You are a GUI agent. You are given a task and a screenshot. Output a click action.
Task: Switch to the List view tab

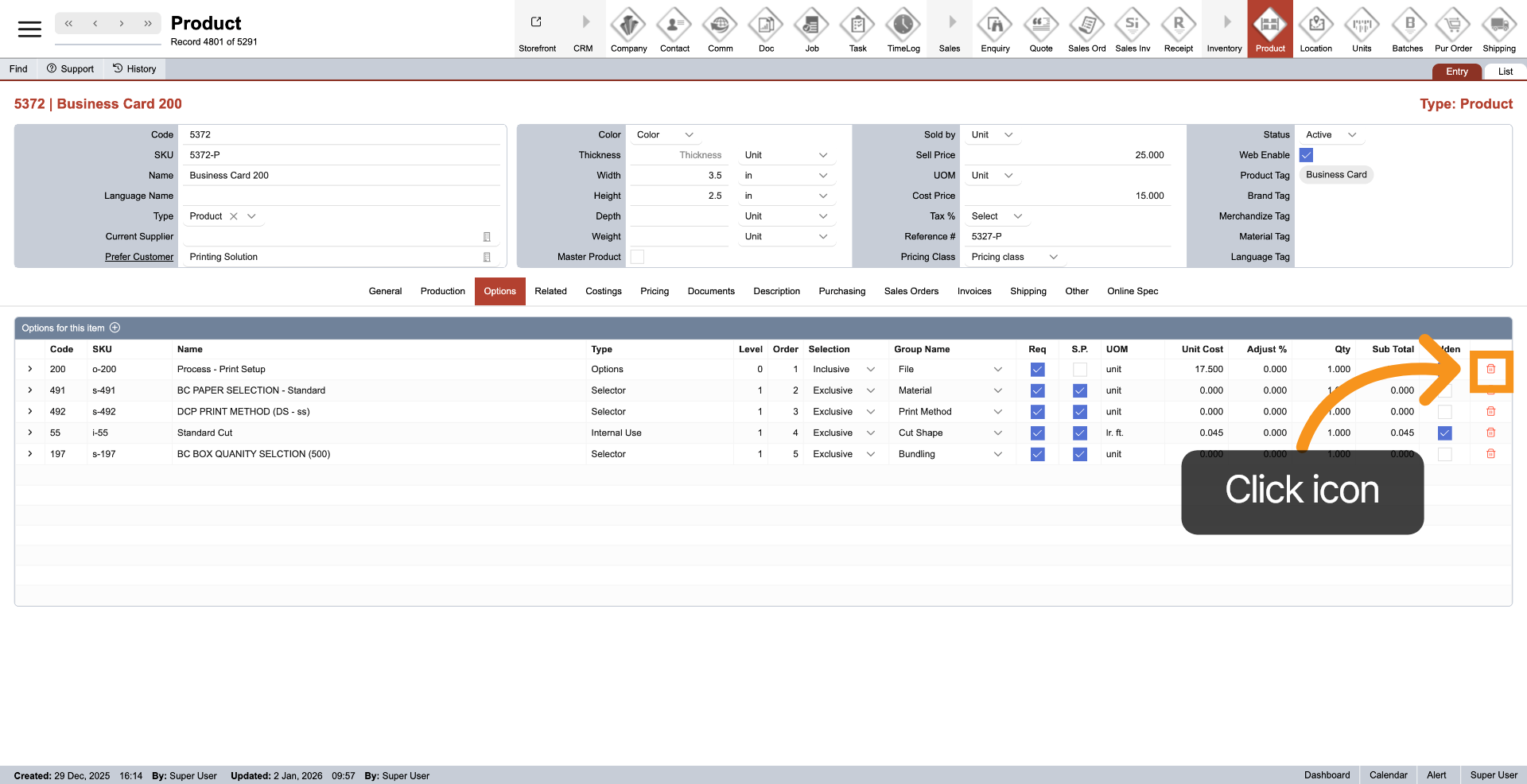coord(1505,72)
